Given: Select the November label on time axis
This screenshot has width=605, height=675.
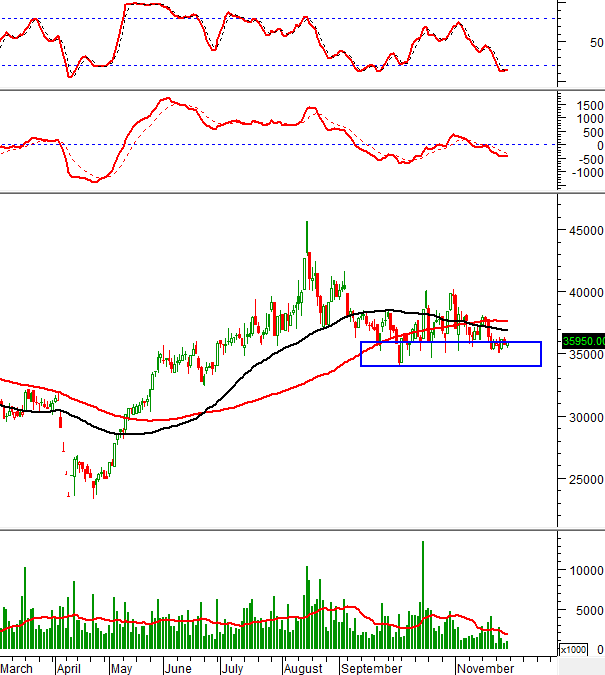Looking at the screenshot, I should (x=485, y=667).
